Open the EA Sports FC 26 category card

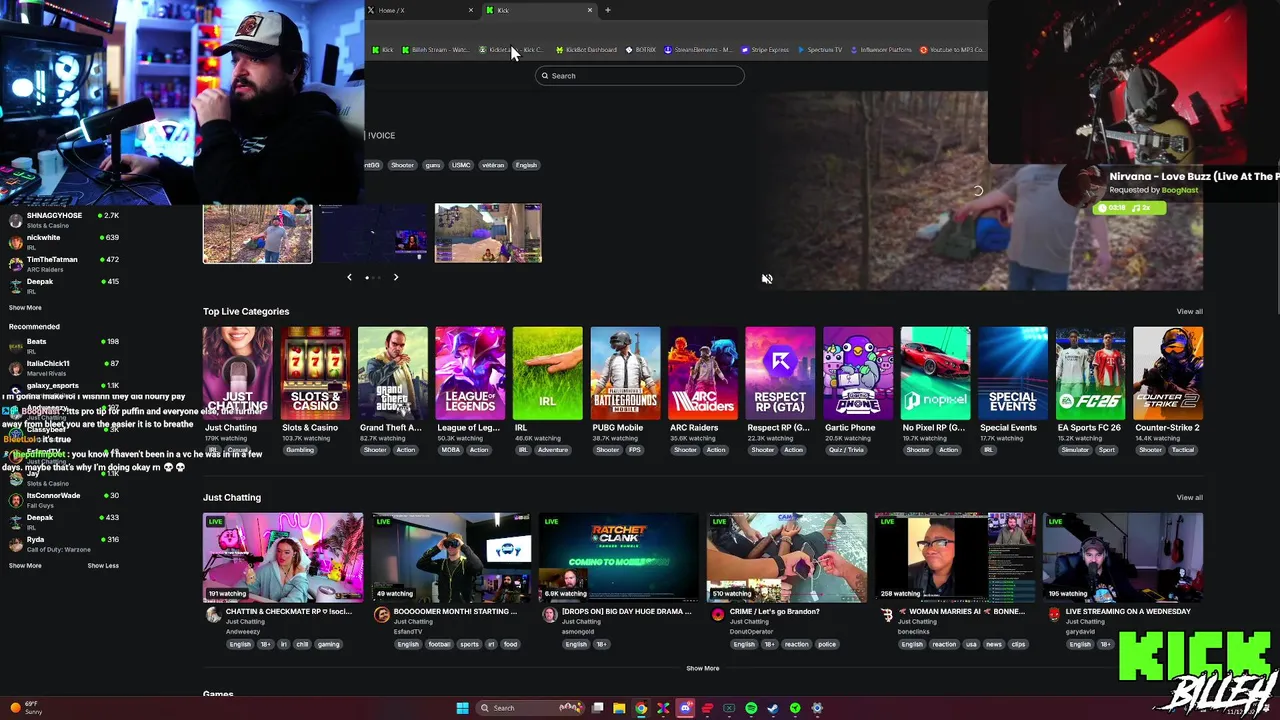point(1091,373)
